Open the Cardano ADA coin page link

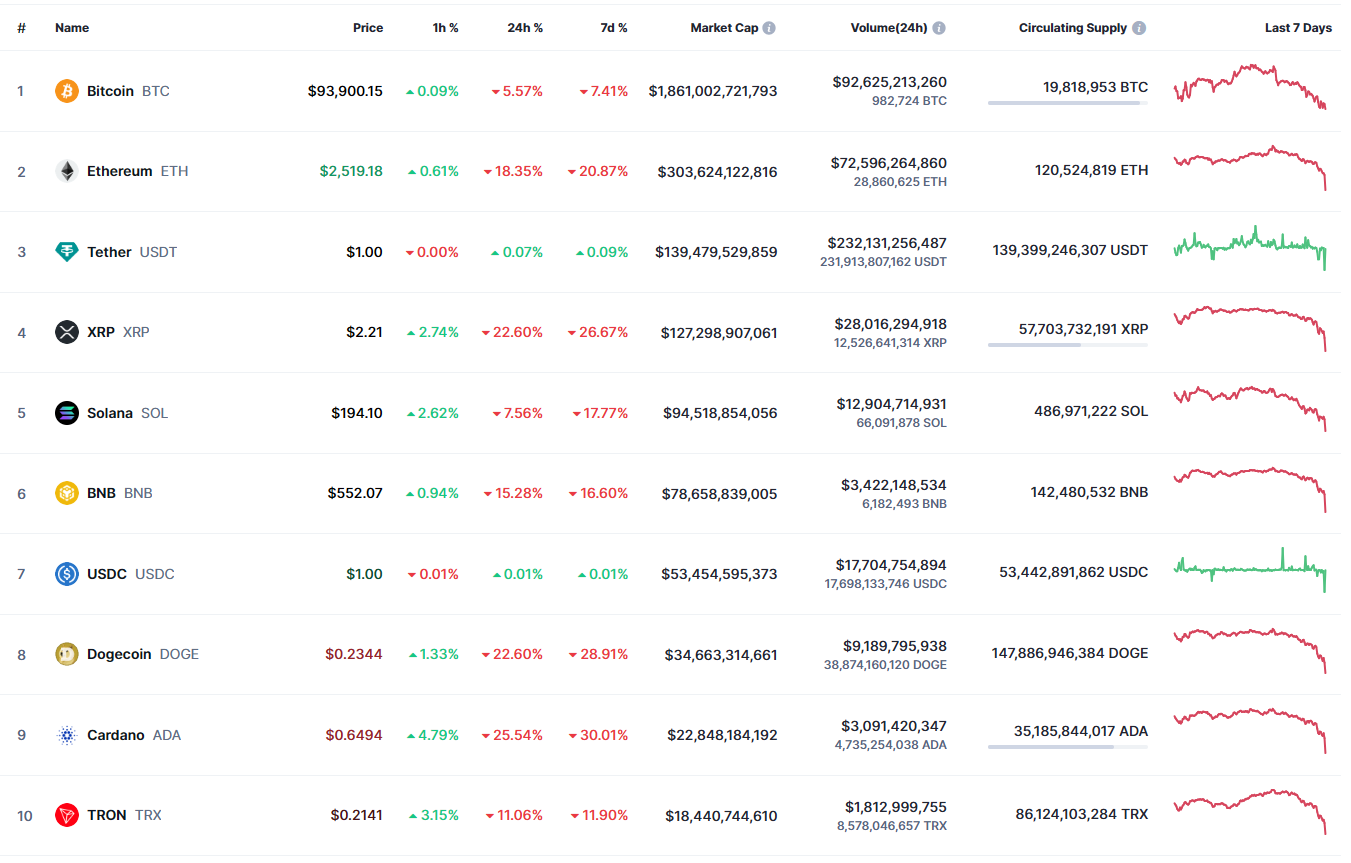tap(134, 735)
